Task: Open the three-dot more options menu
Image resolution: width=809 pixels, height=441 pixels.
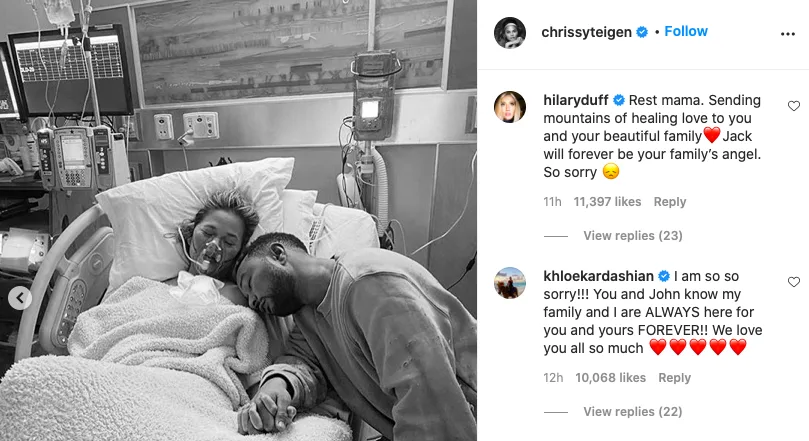Action: point(787,34)
